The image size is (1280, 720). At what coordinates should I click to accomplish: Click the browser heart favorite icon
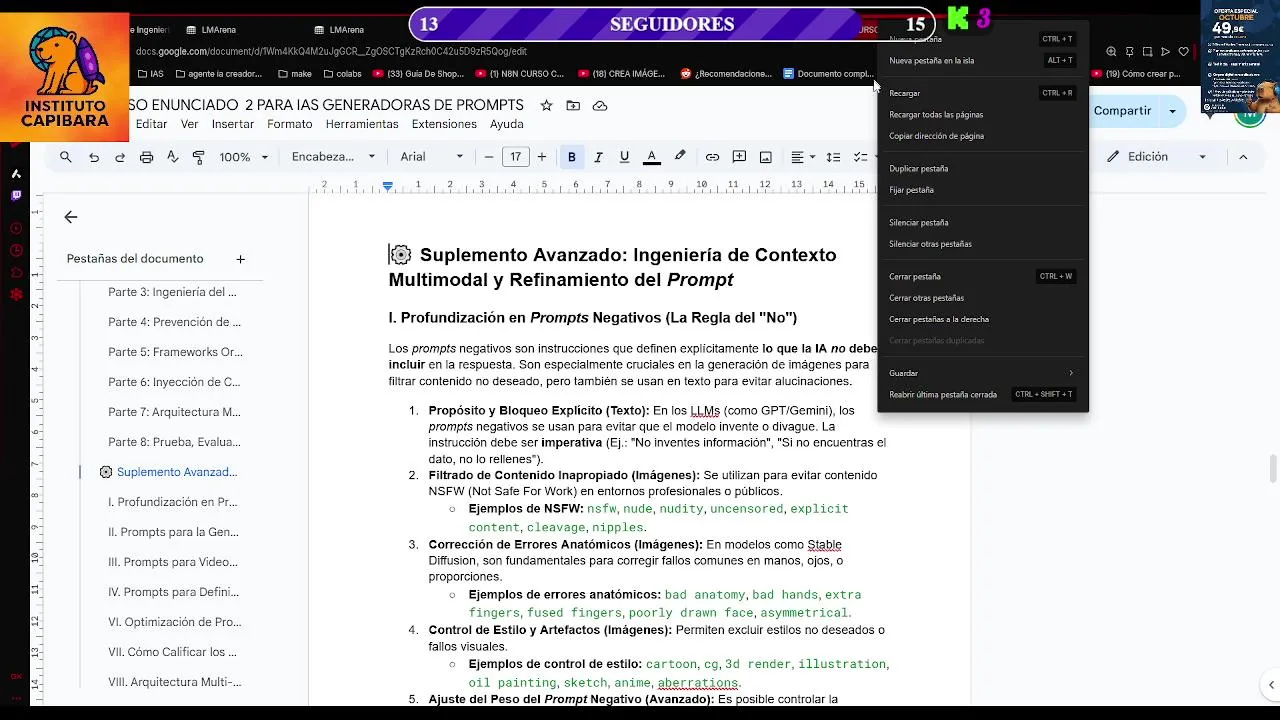tap(1184, 51)
